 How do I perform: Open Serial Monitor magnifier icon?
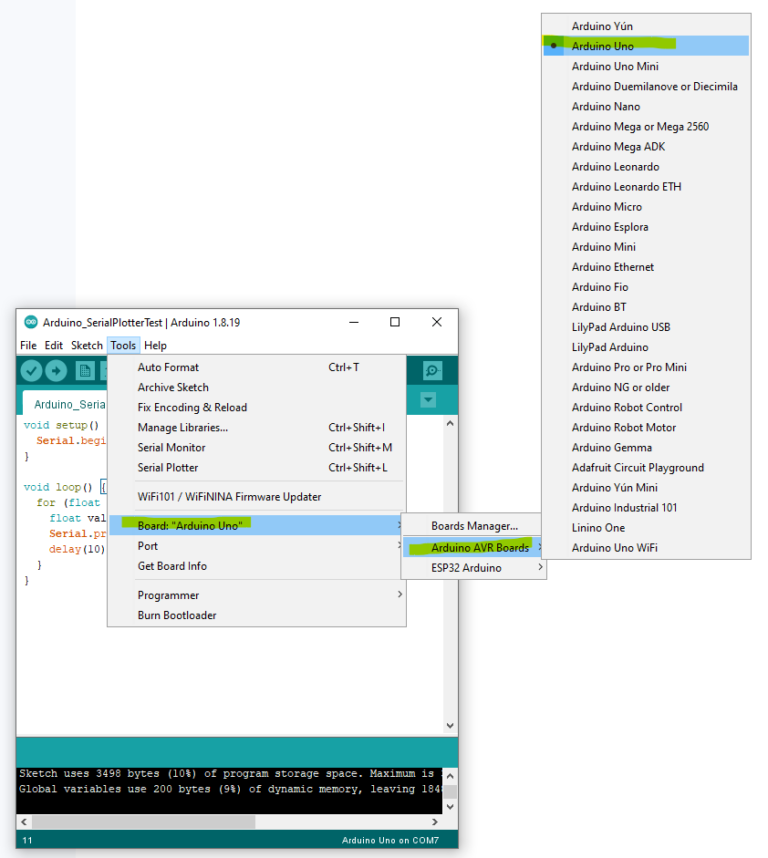tap(432, 371)
